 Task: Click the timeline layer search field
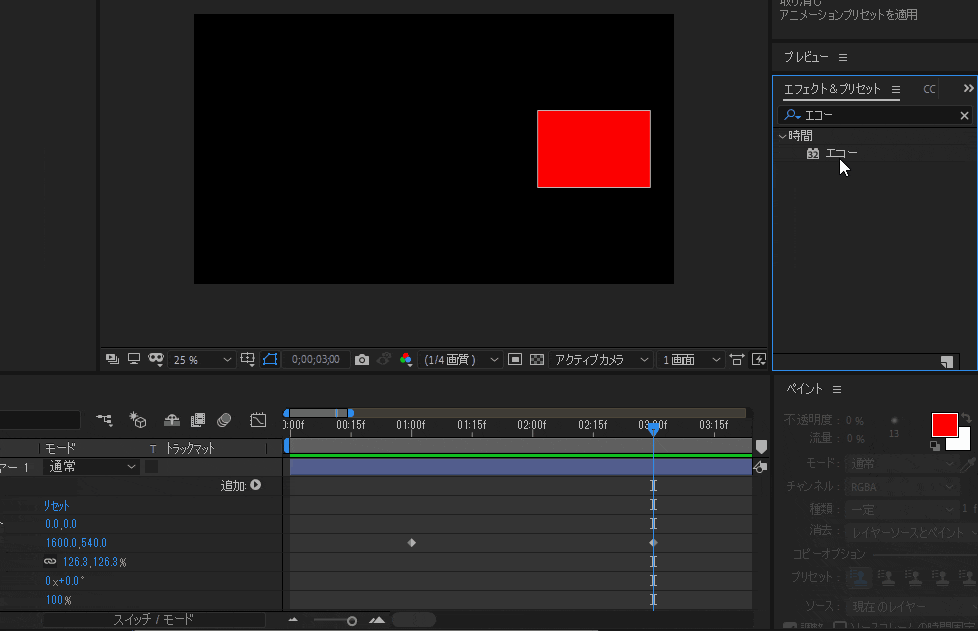pyautogui.click(x=39, y=420)
